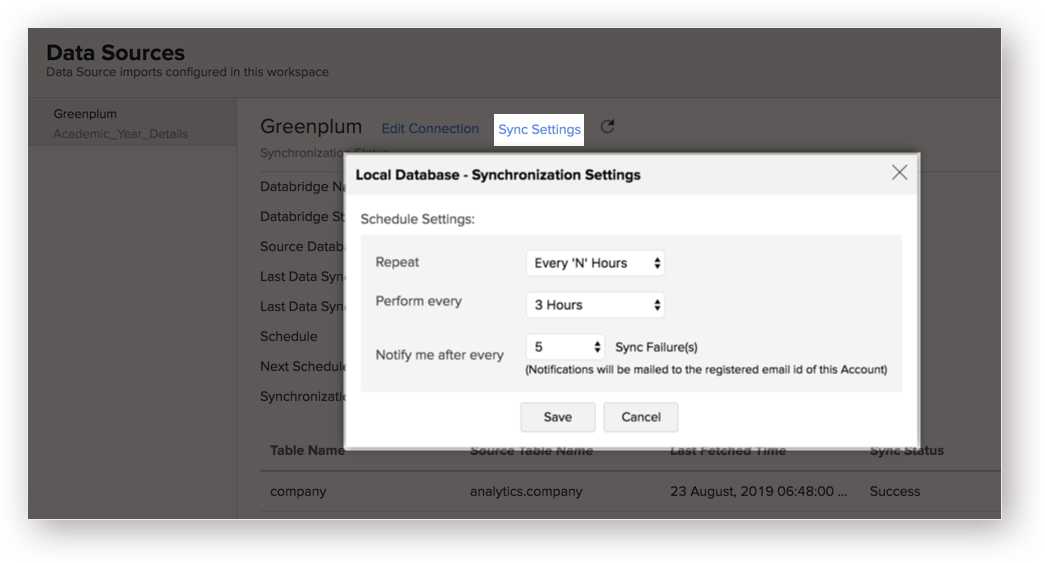Click the Table Name column header
Viewport: 1045px width, 563px height.
[x=306, y=451]
